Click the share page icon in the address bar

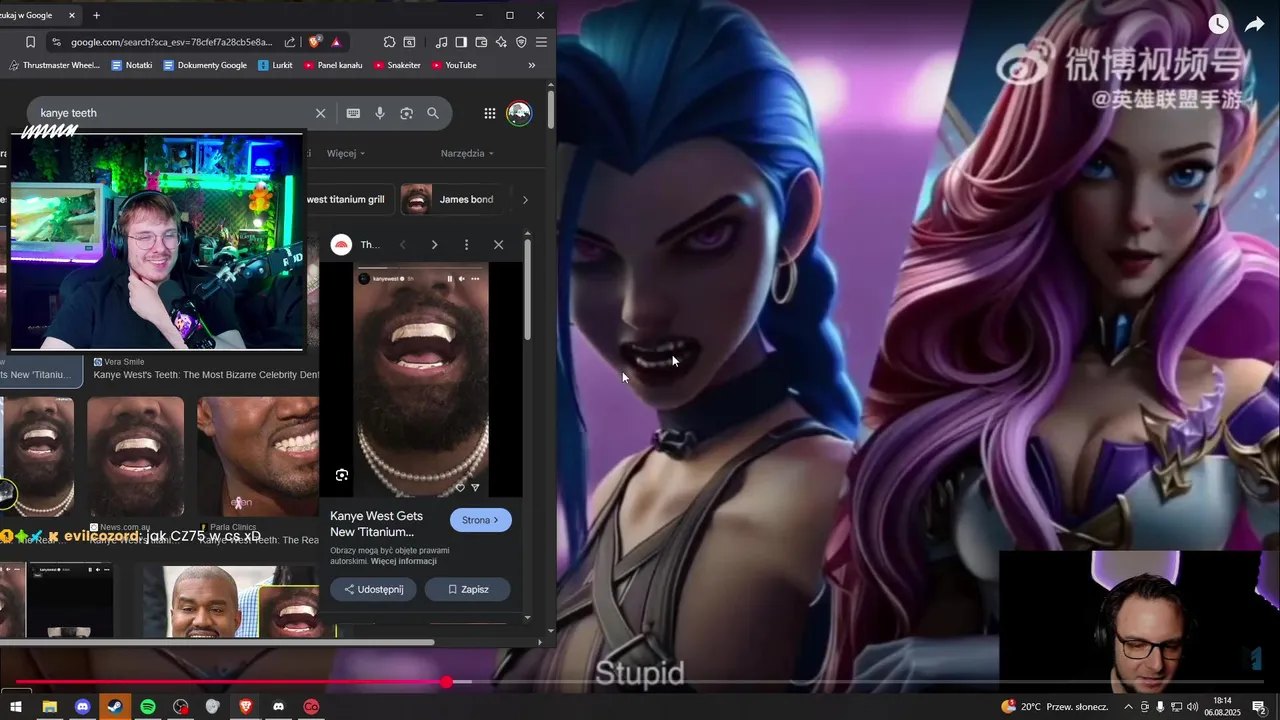pos(290,42)
